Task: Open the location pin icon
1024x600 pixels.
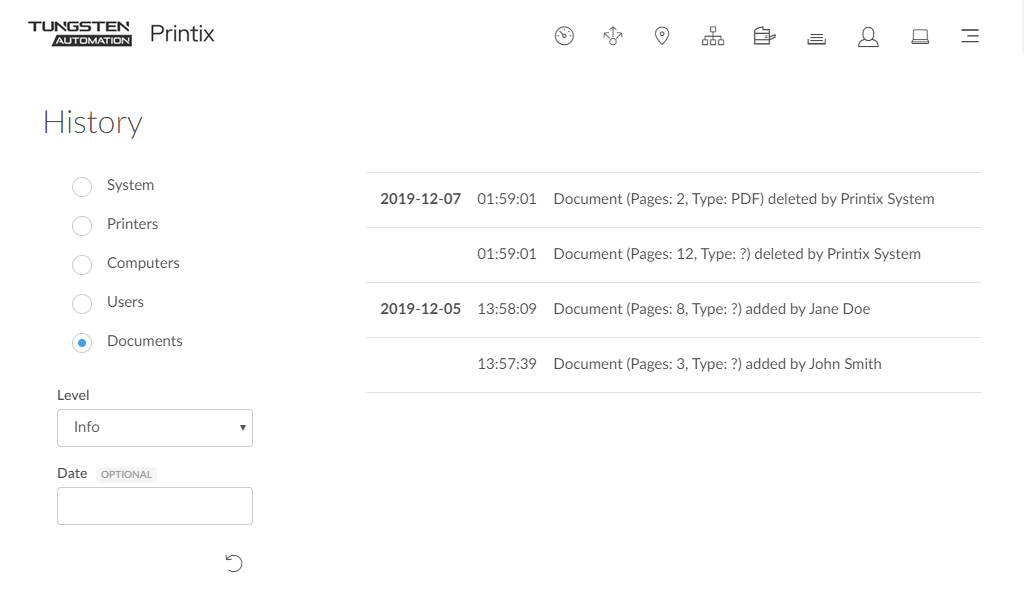Action: tap(661, 37)
